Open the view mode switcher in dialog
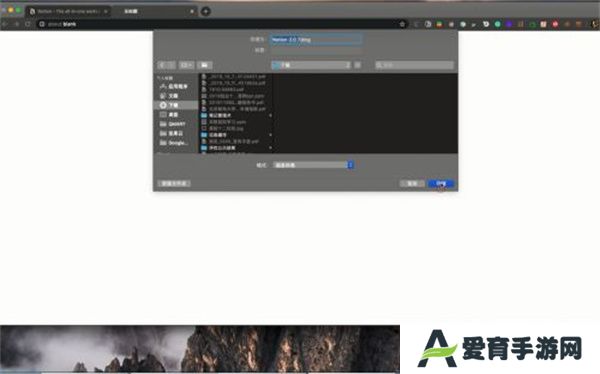 pos(186,65)
